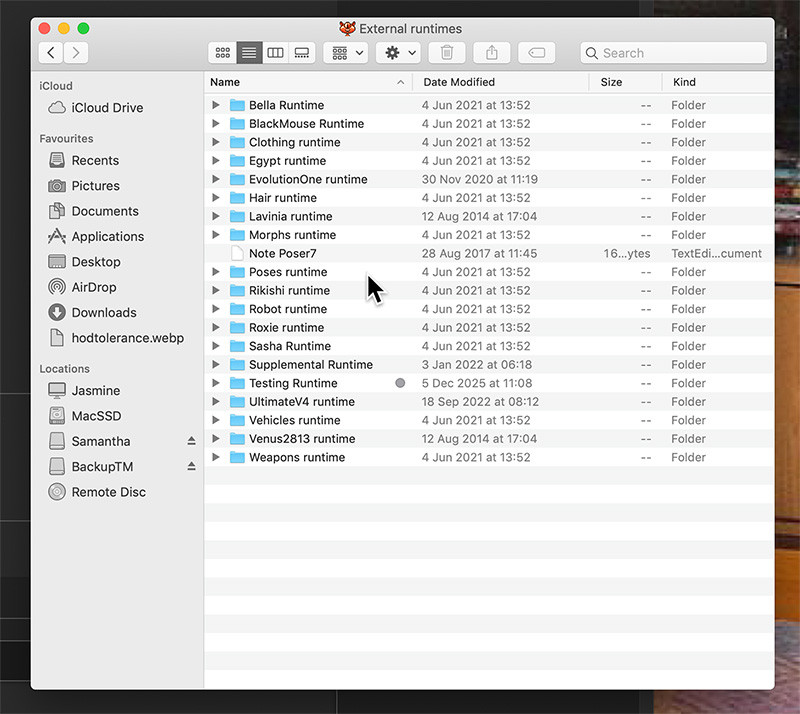Sort by the Kind column header
This screenshot has width=800, height=714.
(x=718, y=82)
